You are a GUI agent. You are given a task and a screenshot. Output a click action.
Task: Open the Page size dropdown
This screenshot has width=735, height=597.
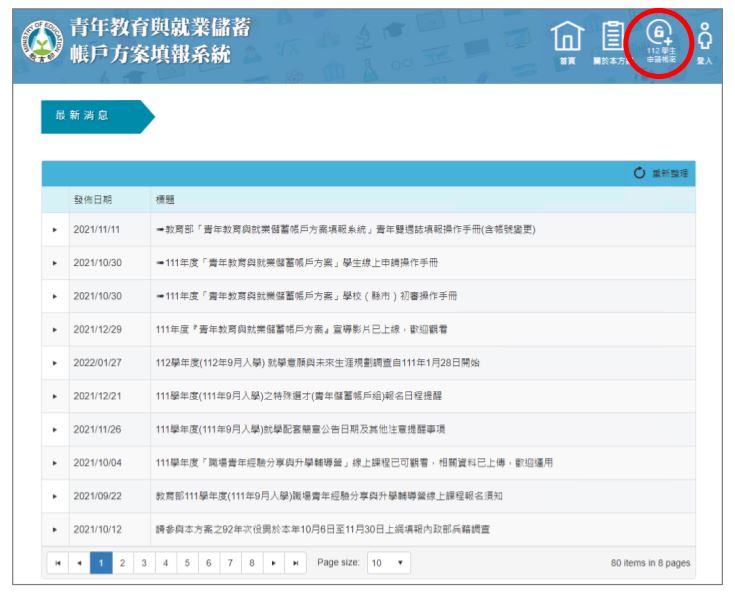[x=389, y=563]
